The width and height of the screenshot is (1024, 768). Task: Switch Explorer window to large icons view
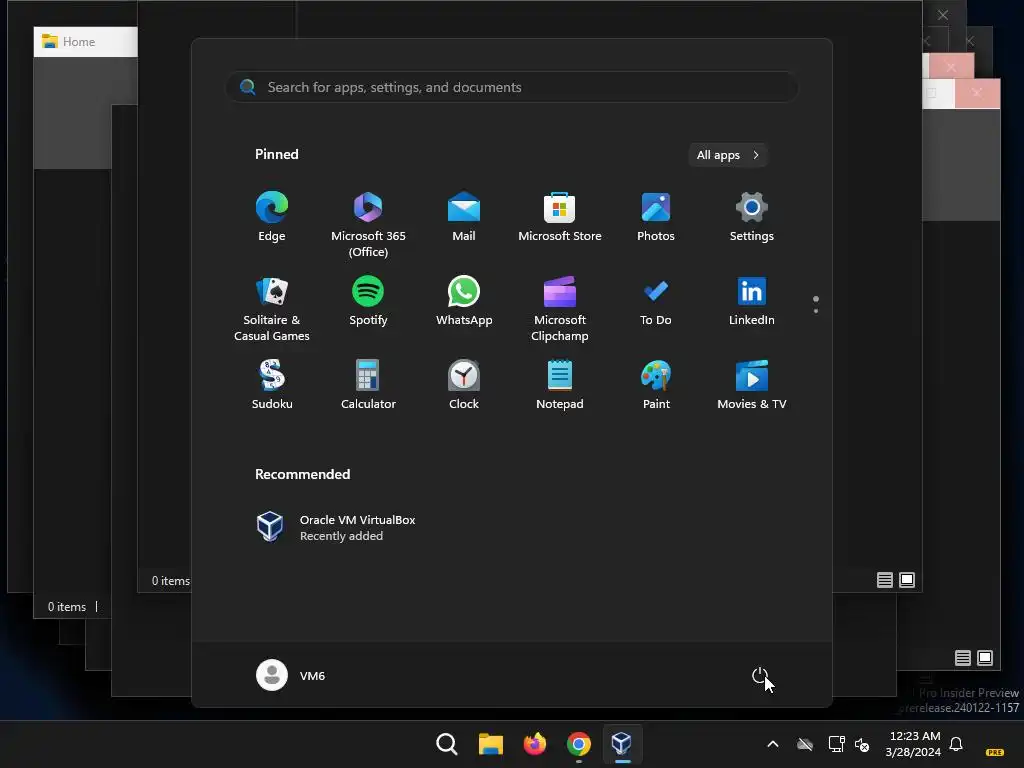907,580
